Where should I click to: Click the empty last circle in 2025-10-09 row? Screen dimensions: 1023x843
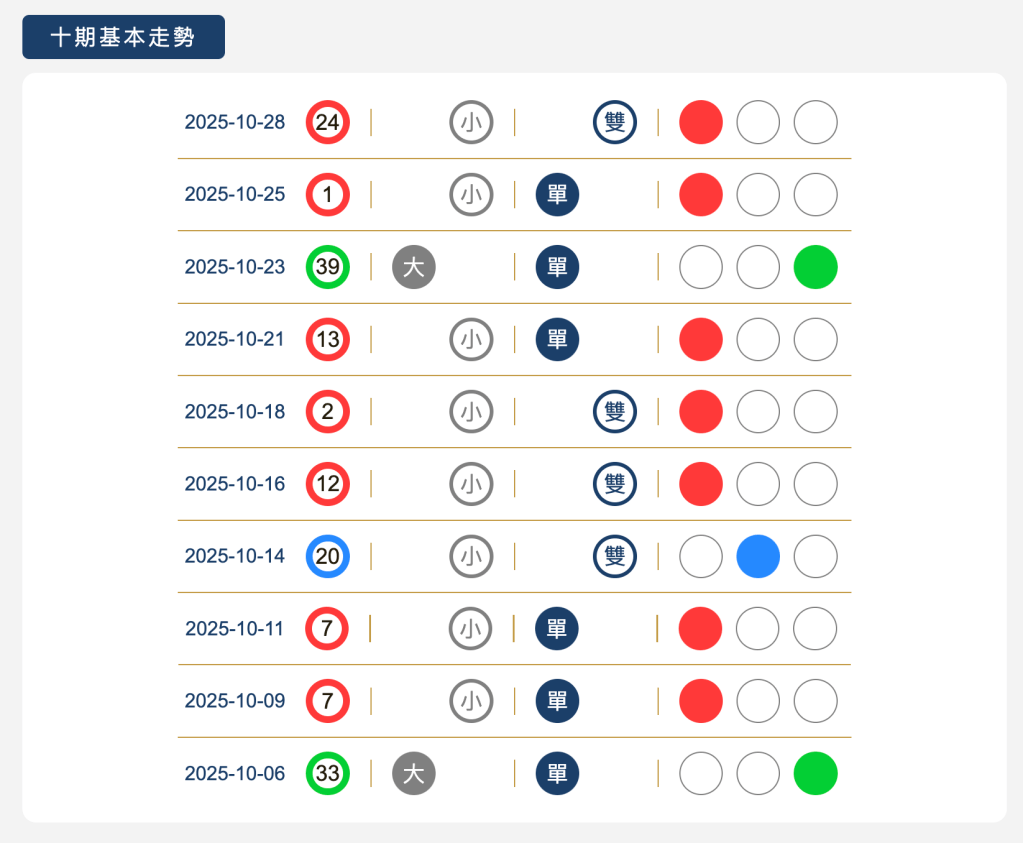click(815, 701)
